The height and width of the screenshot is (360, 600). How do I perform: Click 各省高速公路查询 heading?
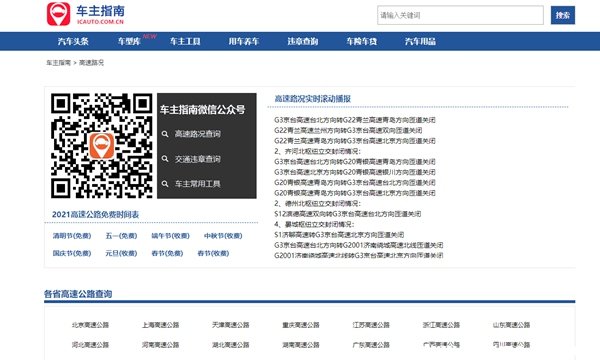(78, 294)
